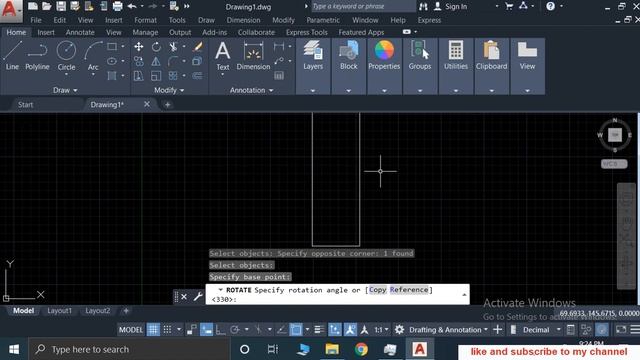Activate the Rotate tool
640x360 pixels.
pyautogui.click(x=156, y=47)
